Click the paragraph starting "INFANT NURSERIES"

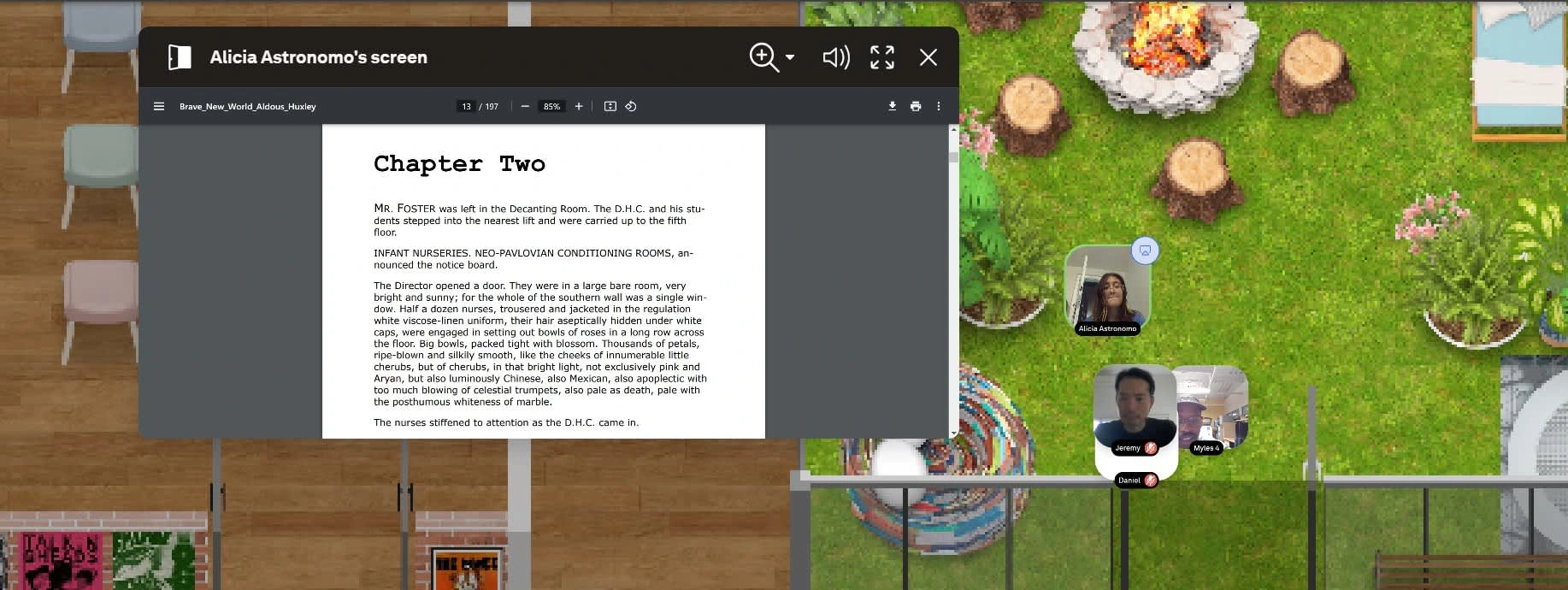pyautogui.click(x=533, y=259)
